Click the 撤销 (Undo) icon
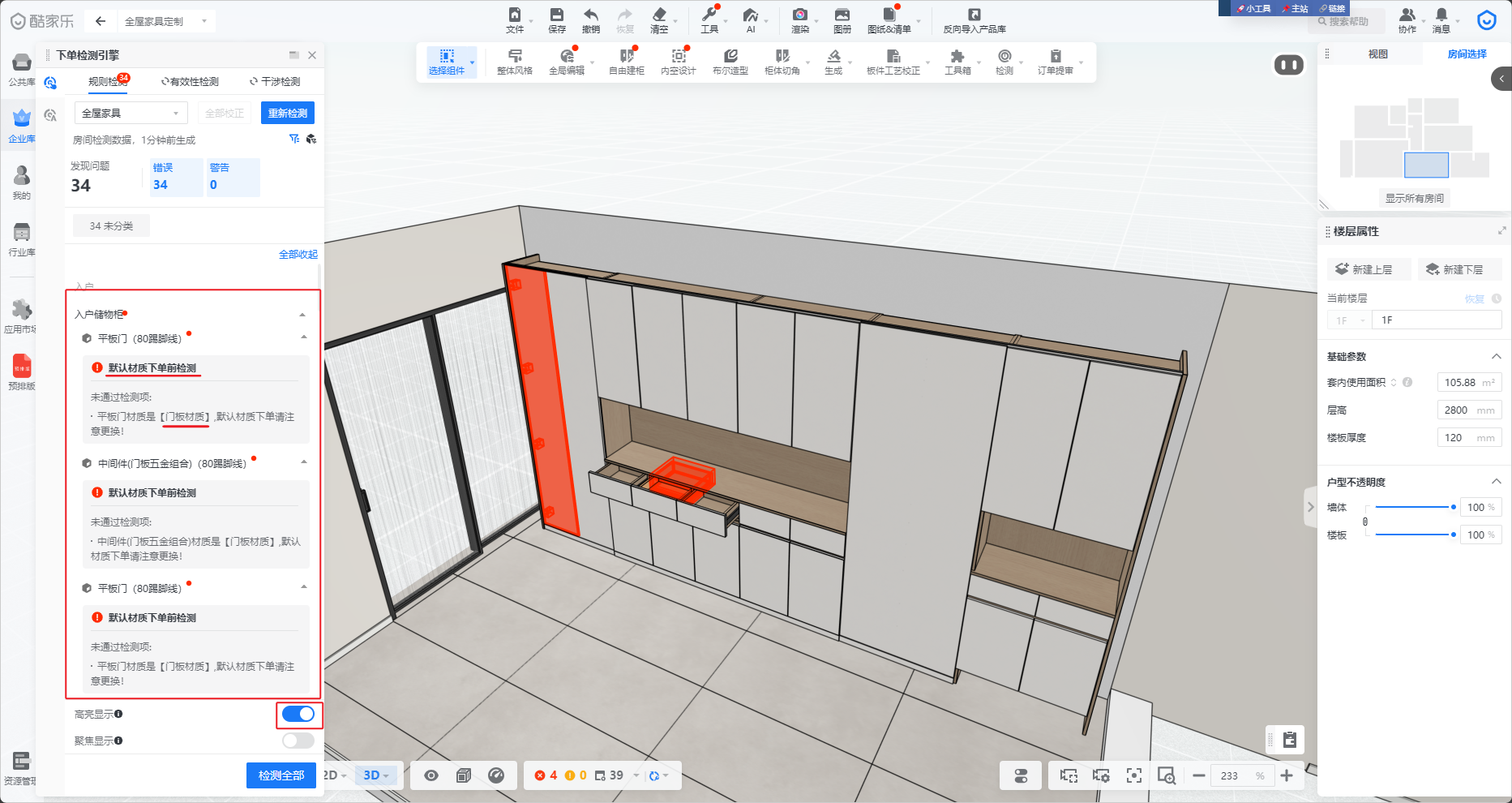The image size is (1512, 803). (x=590, y=15)
